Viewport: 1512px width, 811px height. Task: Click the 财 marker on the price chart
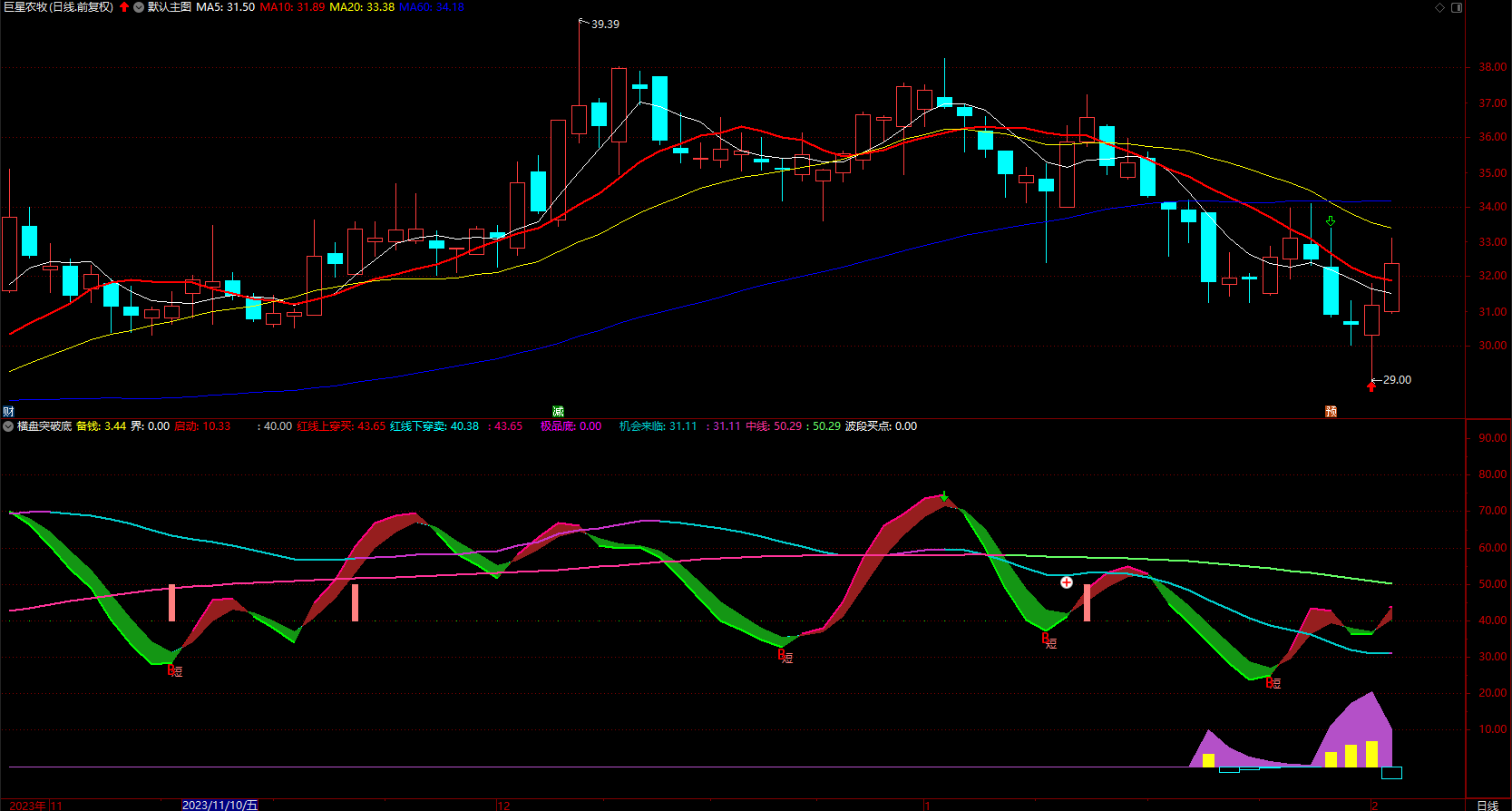8,412
